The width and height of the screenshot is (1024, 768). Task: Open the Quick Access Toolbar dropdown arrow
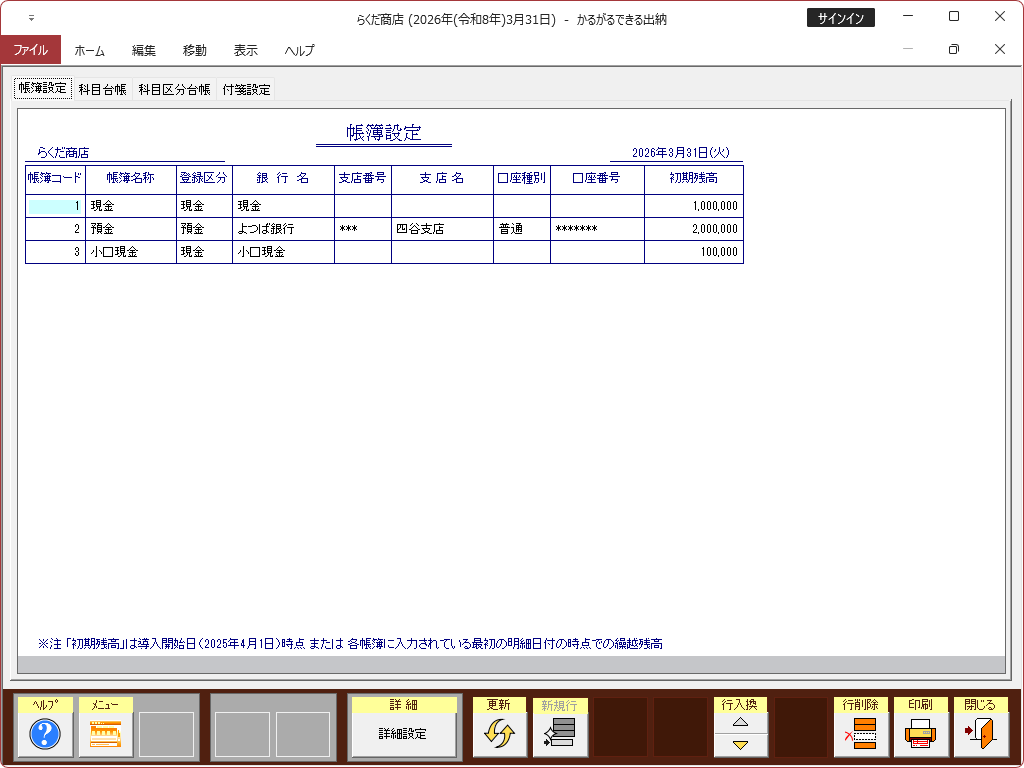[x=31, y=18]
